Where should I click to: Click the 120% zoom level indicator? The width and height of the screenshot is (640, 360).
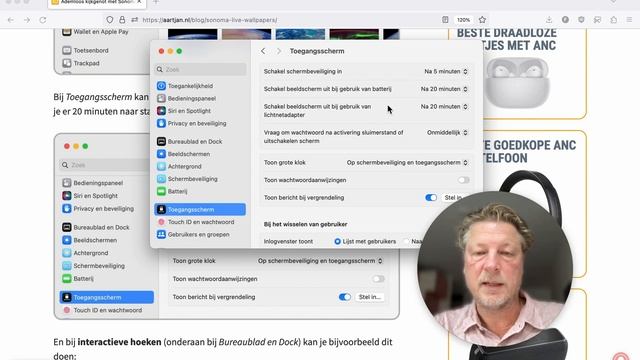pyautogui.click(x=463, y=20)
